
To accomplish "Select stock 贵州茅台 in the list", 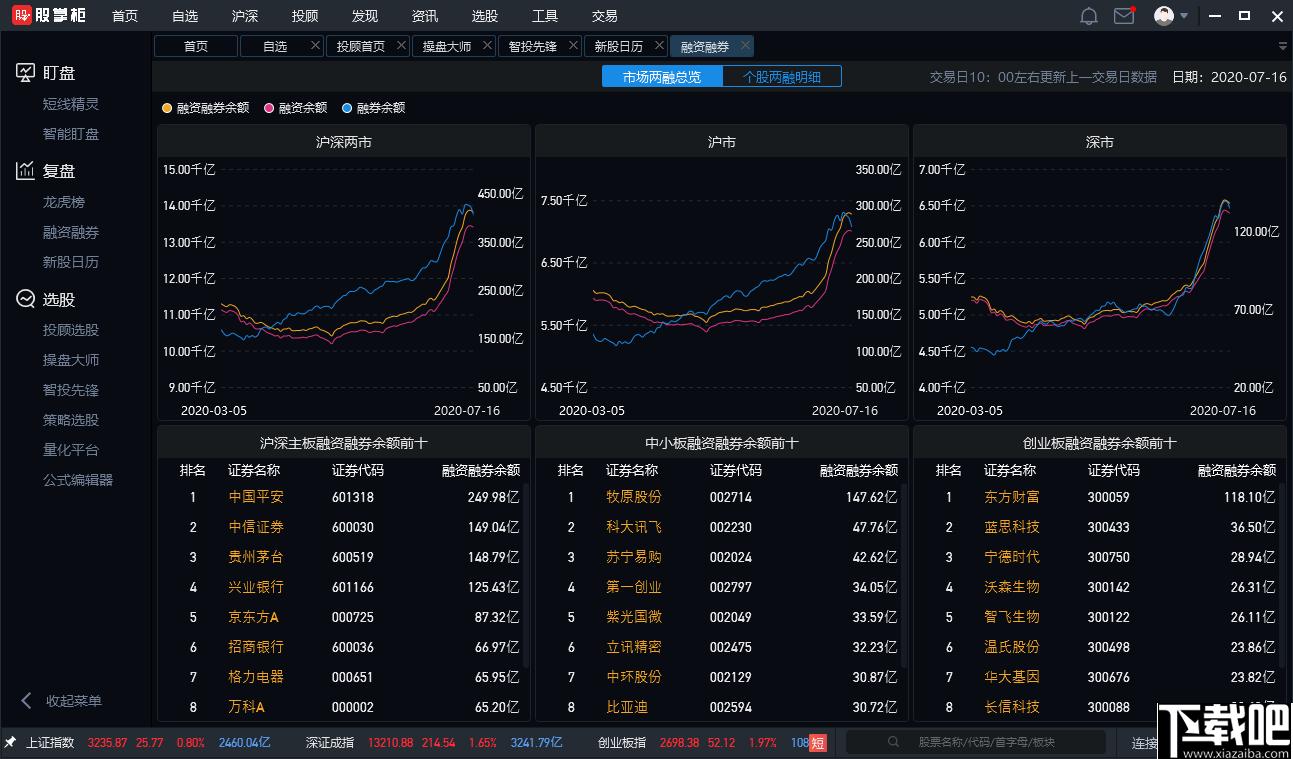I will coord(256,557).
